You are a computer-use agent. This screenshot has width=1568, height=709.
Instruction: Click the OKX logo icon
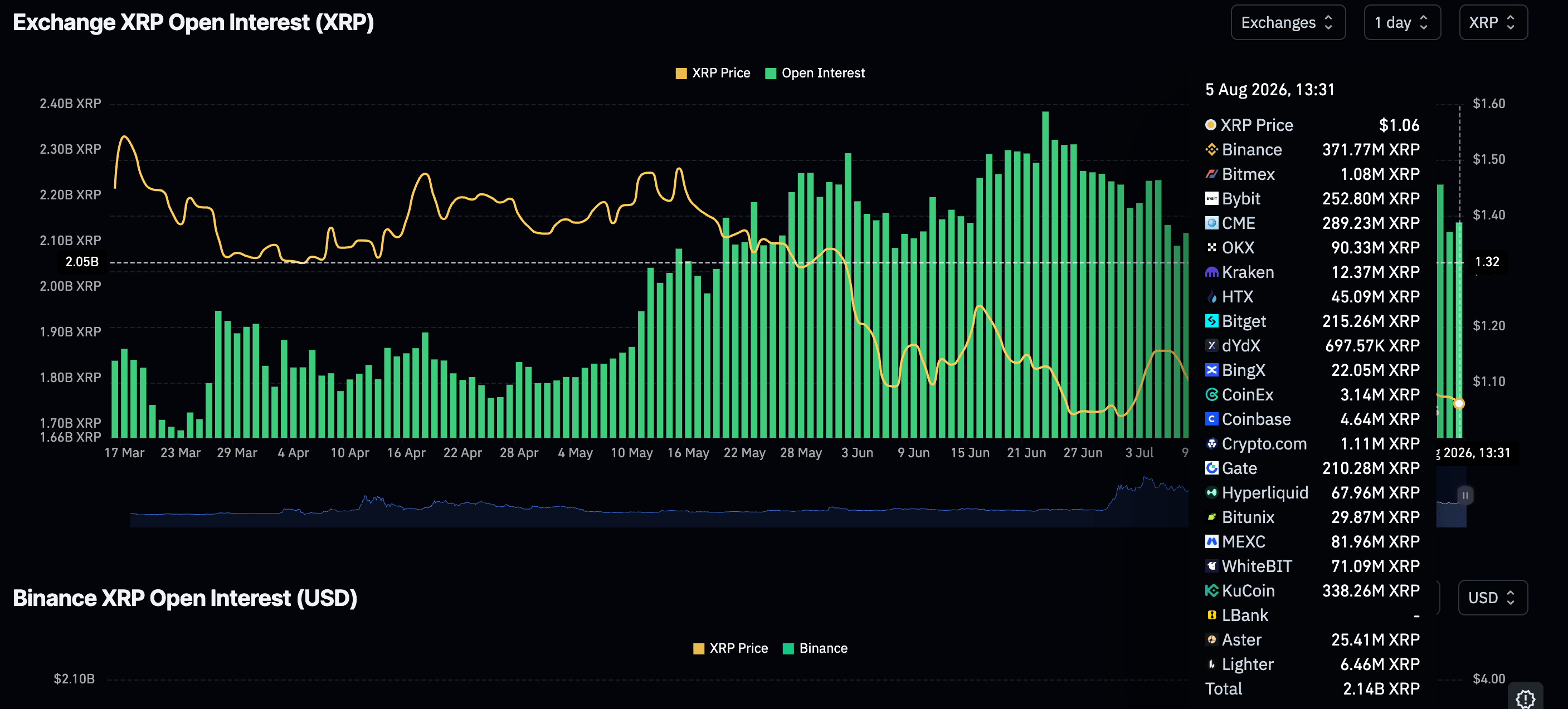click(1211, 248)
